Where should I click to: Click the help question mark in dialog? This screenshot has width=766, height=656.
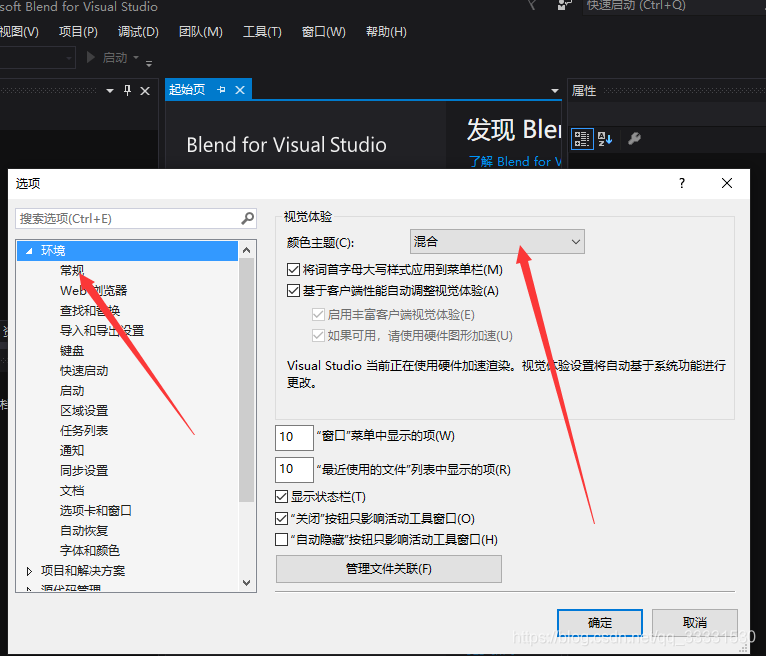pos(682,183)
